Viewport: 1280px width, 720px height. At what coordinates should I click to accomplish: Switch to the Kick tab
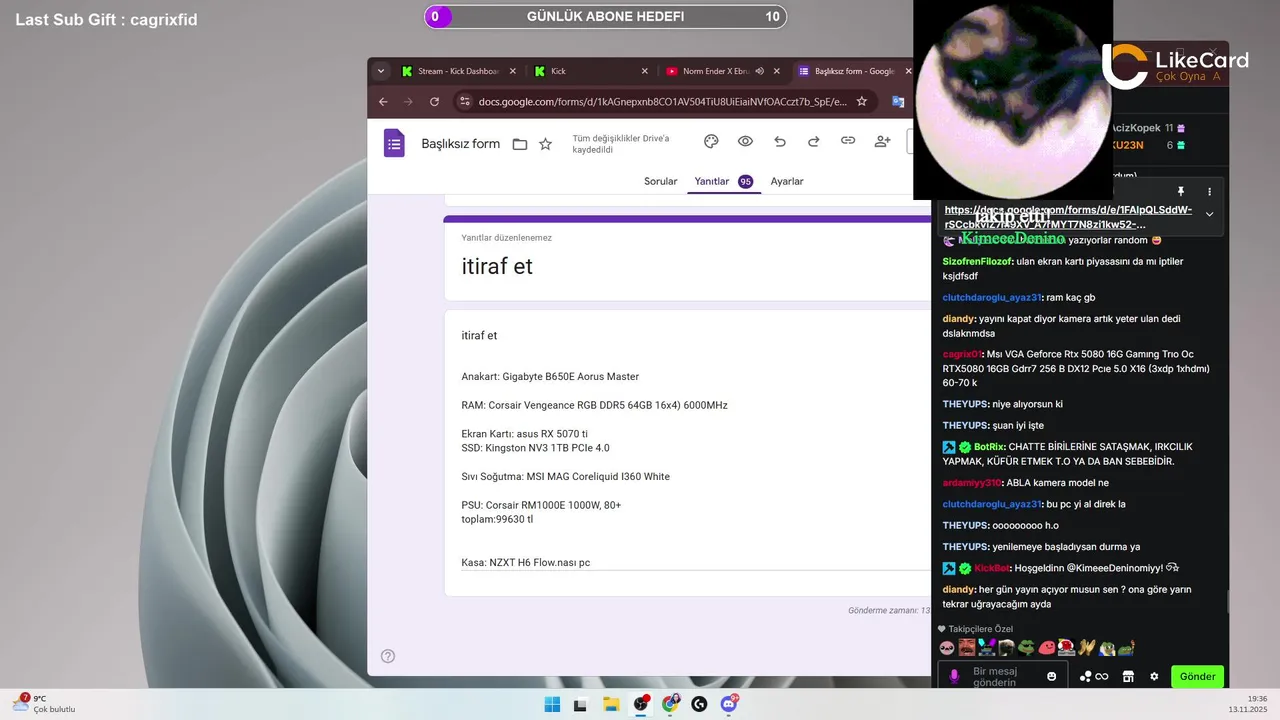tap(590, 71)
